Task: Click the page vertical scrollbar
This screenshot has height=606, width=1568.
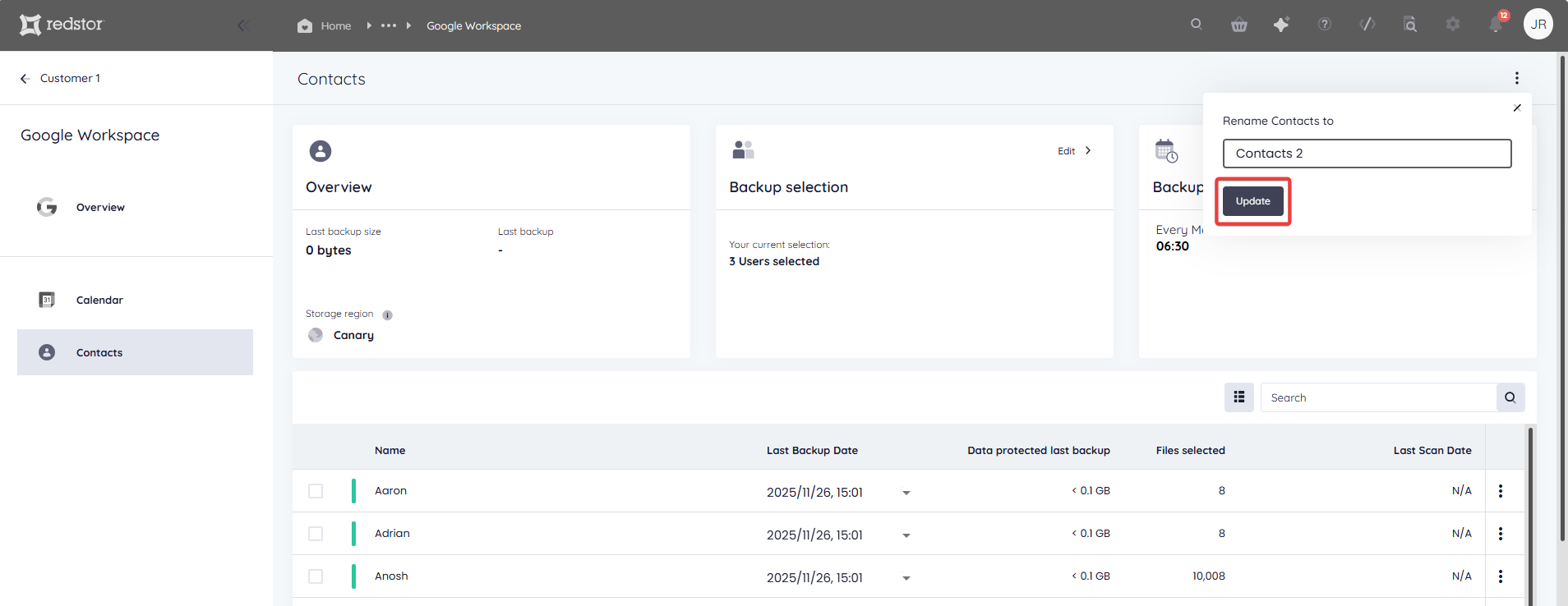Action: point(1562,299)
